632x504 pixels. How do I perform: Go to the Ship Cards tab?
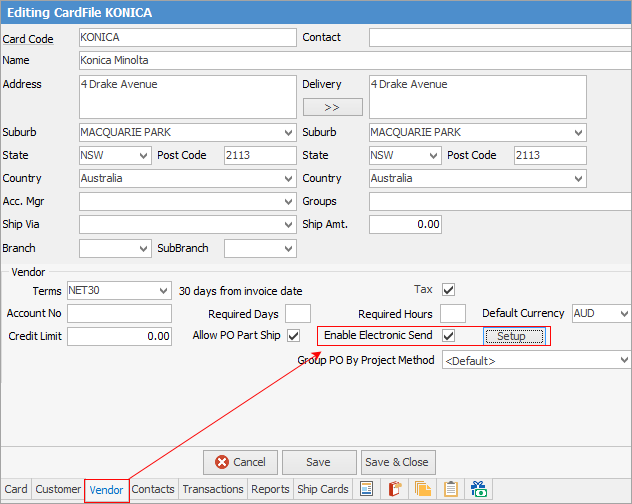pos(322,489)
